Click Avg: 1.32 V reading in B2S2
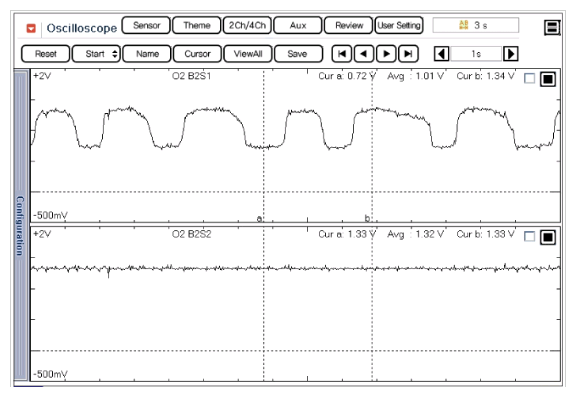The height and width of the screenshot is (396, 575). coord(415,234)
